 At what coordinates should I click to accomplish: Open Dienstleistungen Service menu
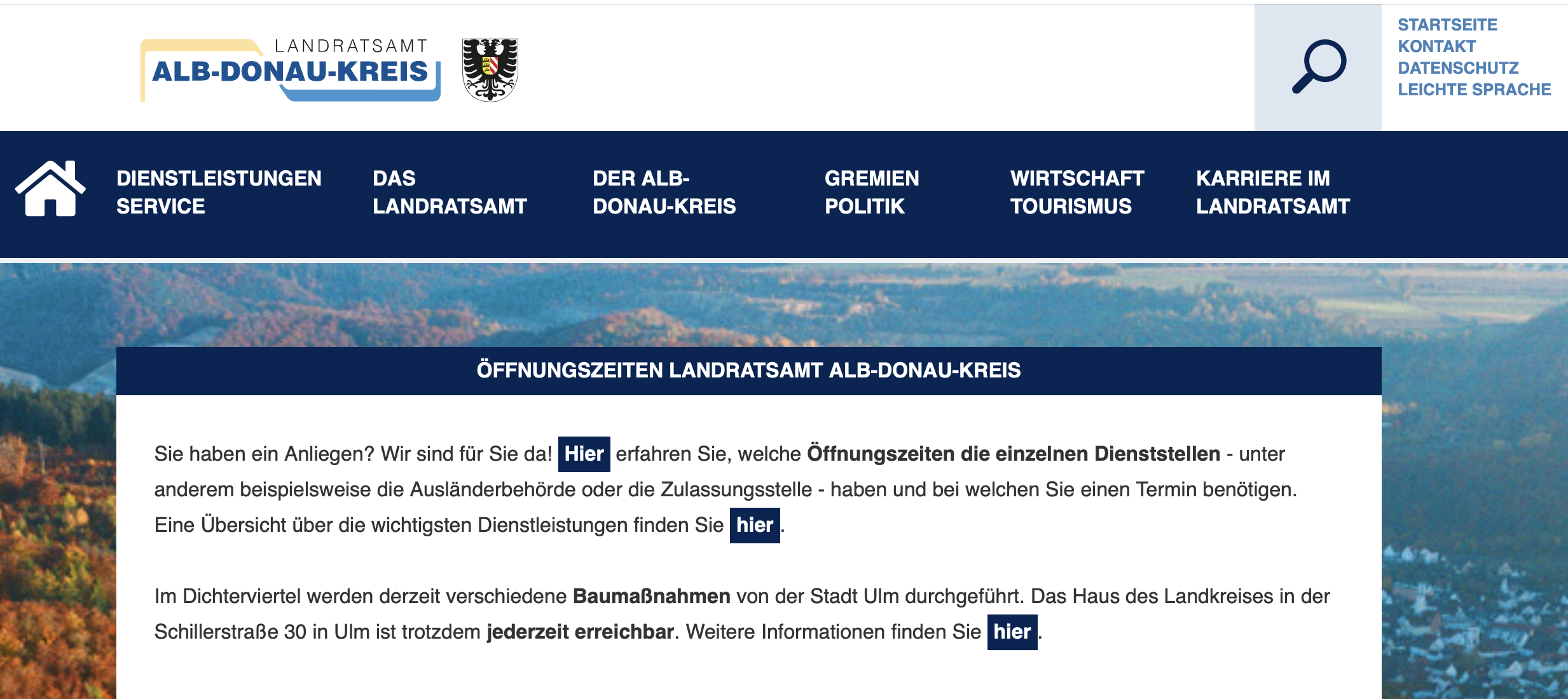click(219, 192)
